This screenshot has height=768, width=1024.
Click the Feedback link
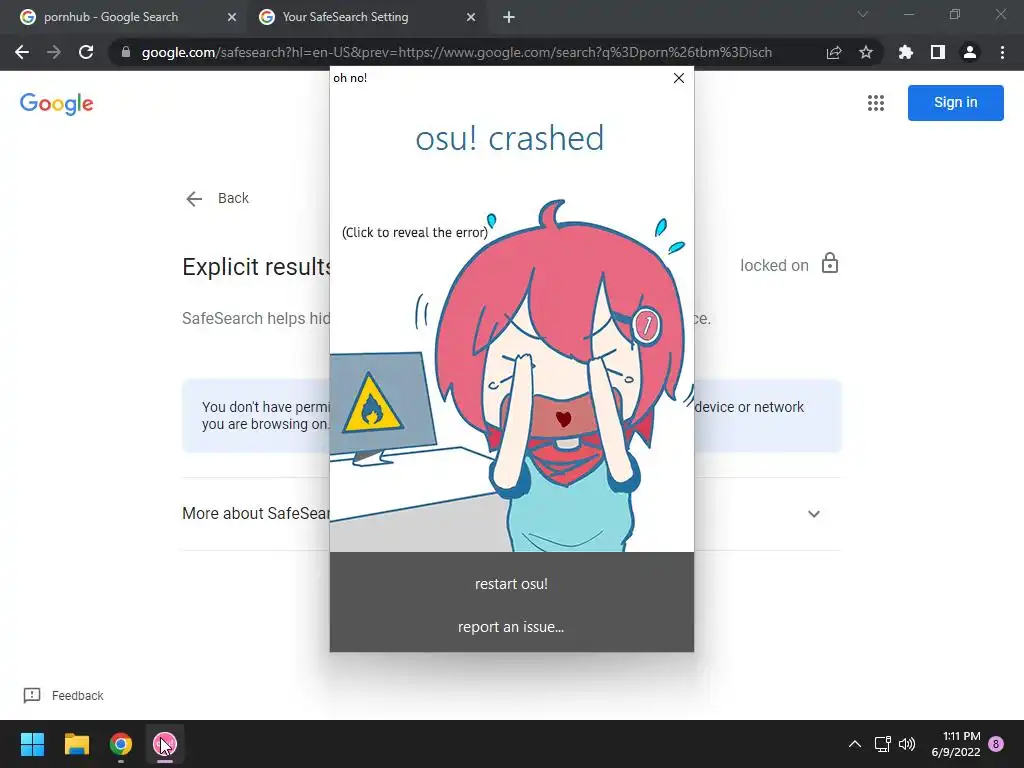pyautogui.click(x=63, y=696)
